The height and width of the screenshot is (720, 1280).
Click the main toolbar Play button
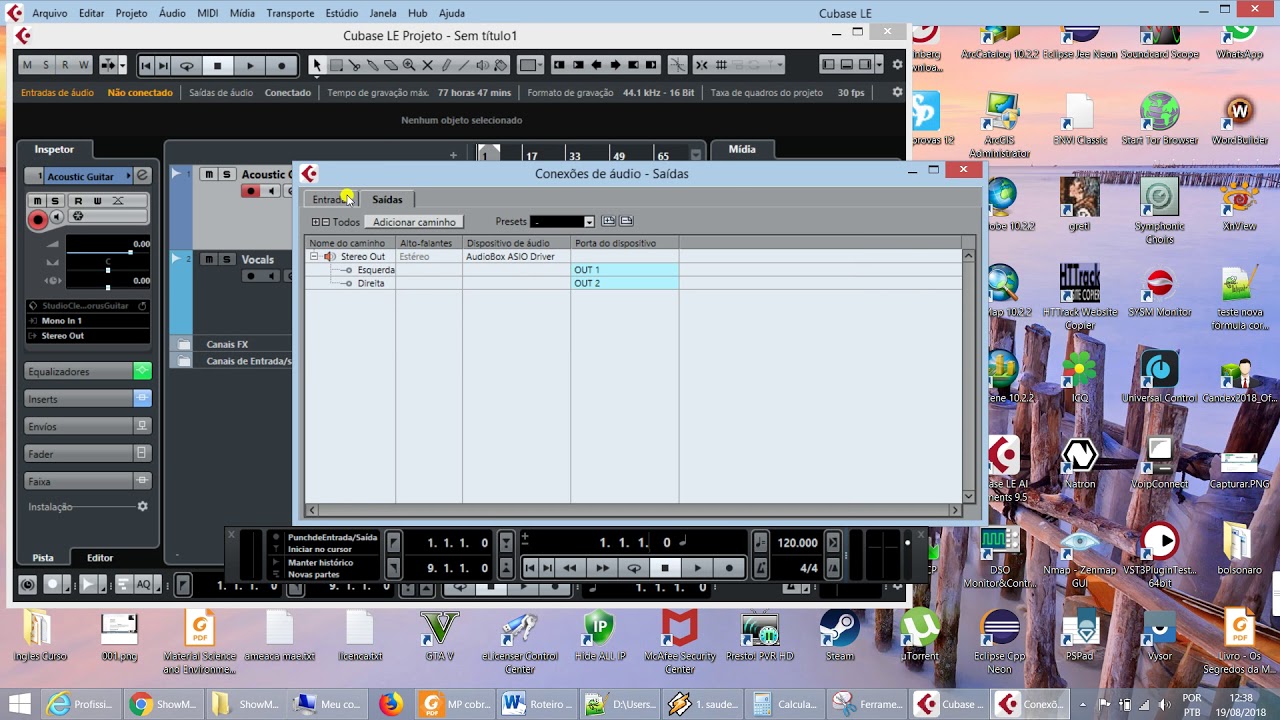click(250, 66)
